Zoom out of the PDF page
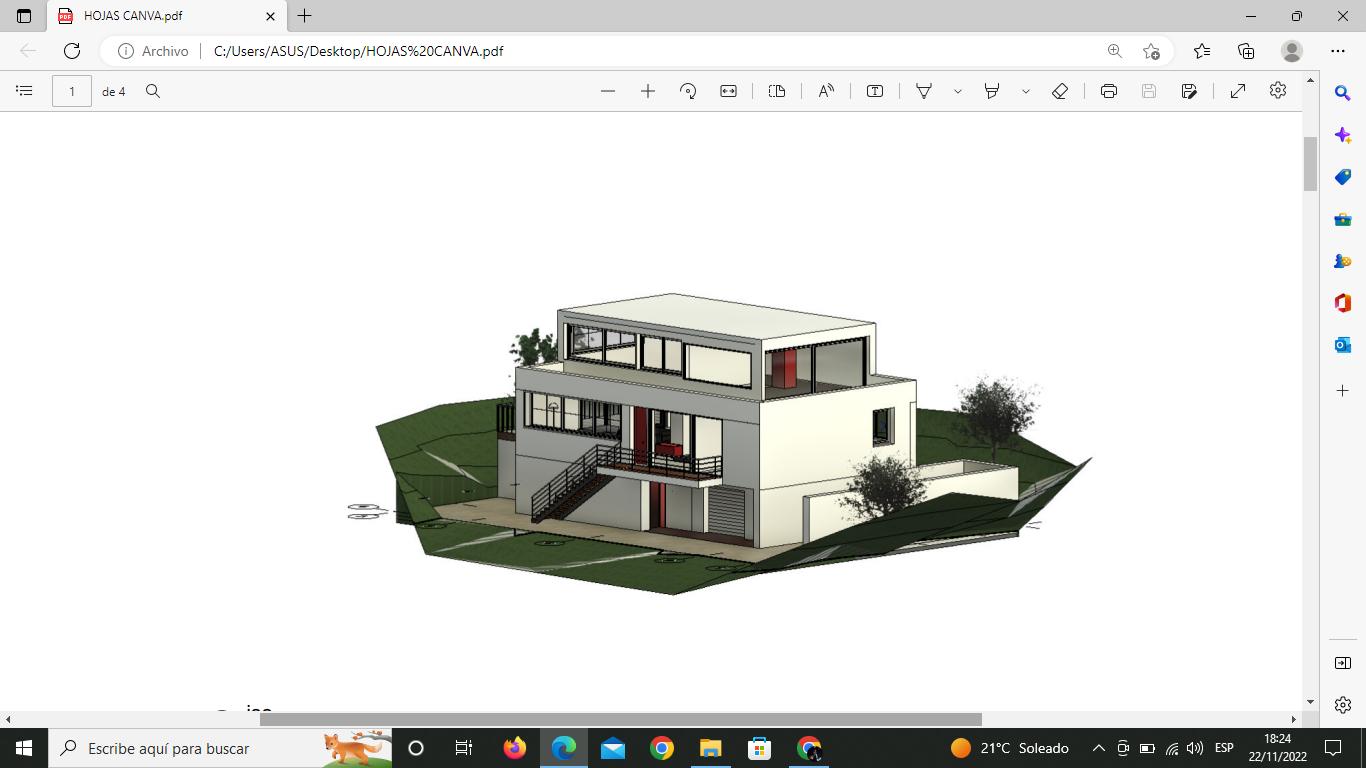Image resolution: width=1366 pixels, height=768 pixels. (608, 91)
